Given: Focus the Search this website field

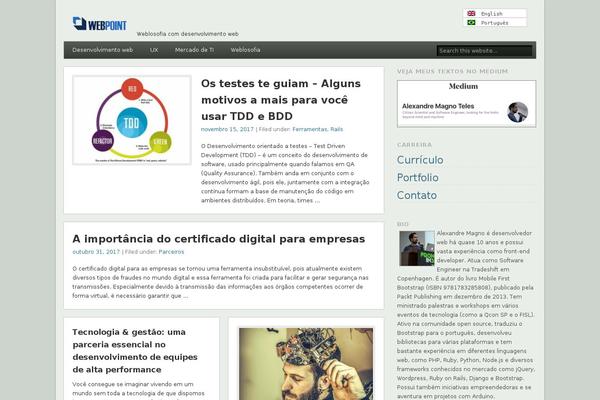Looking at the screenshot, I should coord(484,51).
